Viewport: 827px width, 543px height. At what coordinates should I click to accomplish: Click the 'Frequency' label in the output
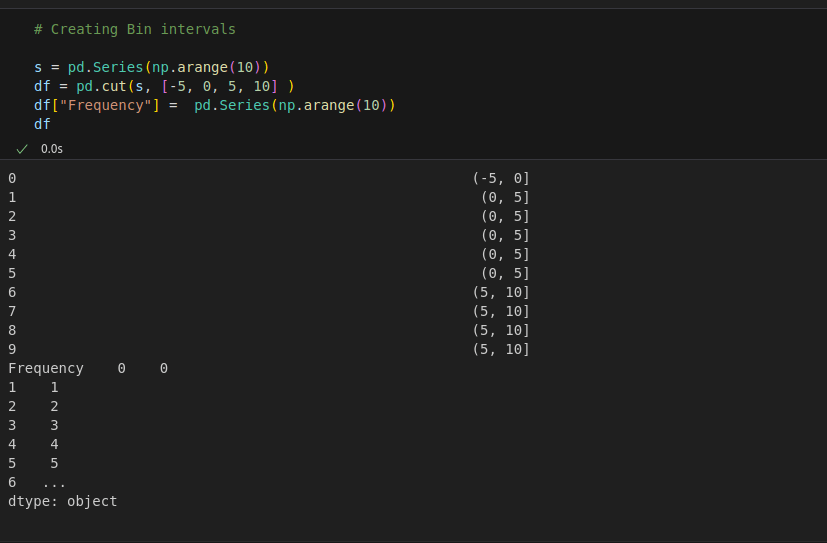[46, 368]
